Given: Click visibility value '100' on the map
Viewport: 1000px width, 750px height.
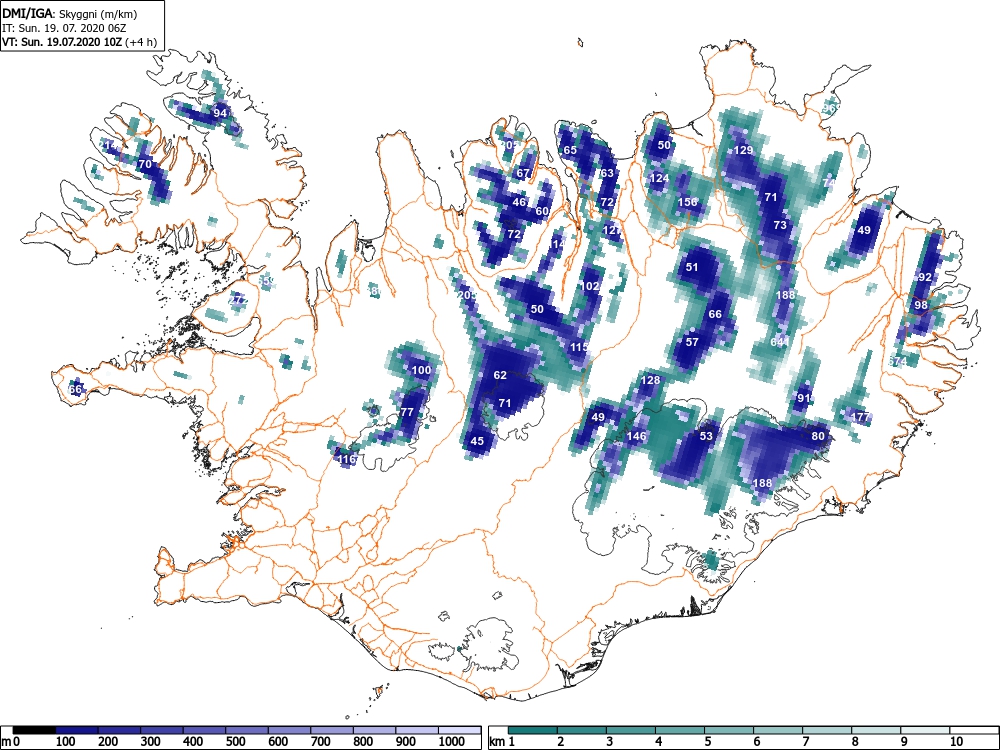Looking at the screenshot, I should tap(421, 370).
